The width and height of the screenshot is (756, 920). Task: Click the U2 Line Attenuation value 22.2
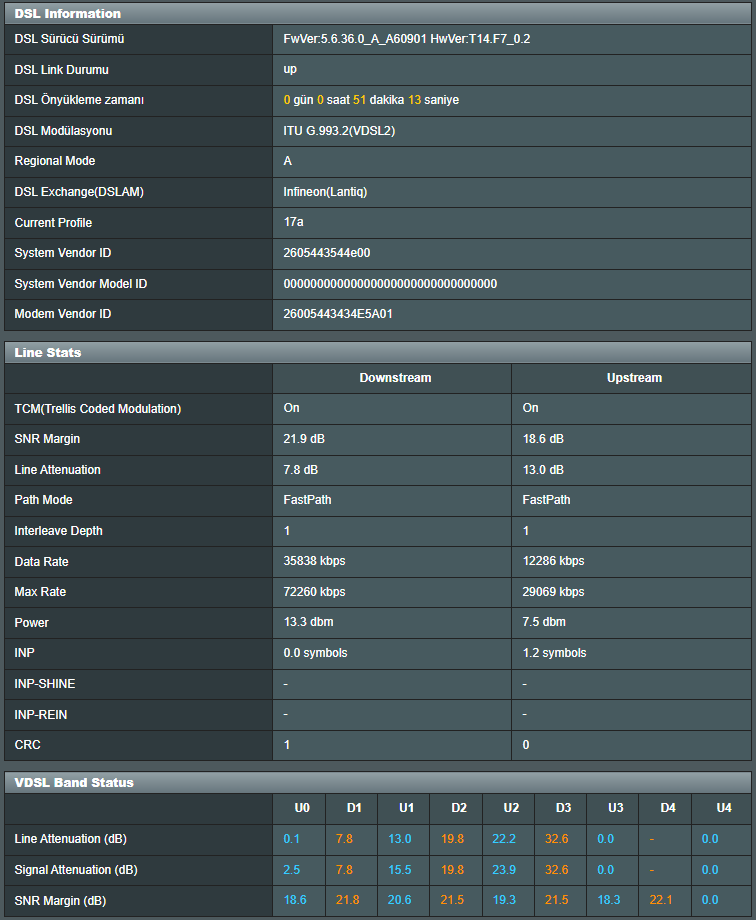click(504, 839)
